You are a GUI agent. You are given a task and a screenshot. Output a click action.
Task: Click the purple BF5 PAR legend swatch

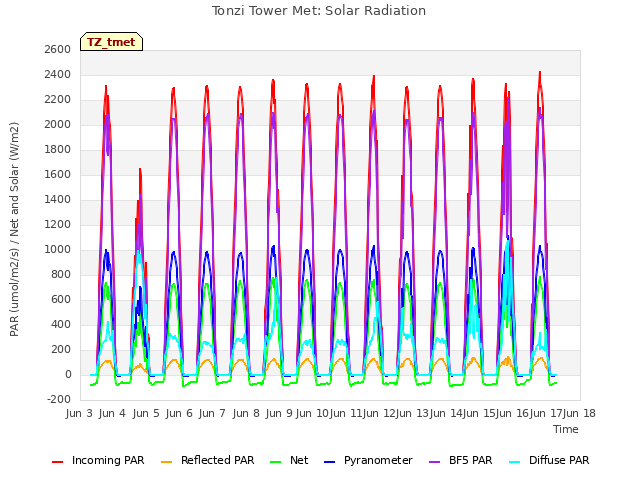(435, 462)
